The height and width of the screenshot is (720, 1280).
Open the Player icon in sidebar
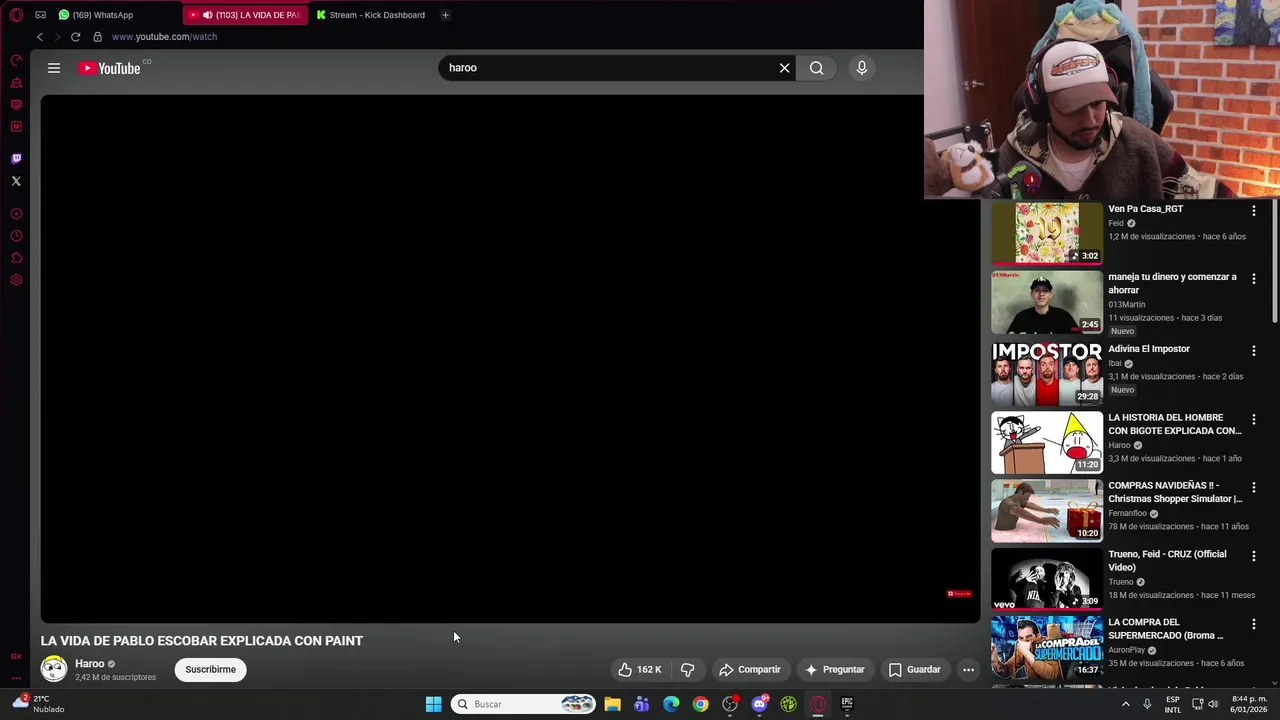point(16,214)
